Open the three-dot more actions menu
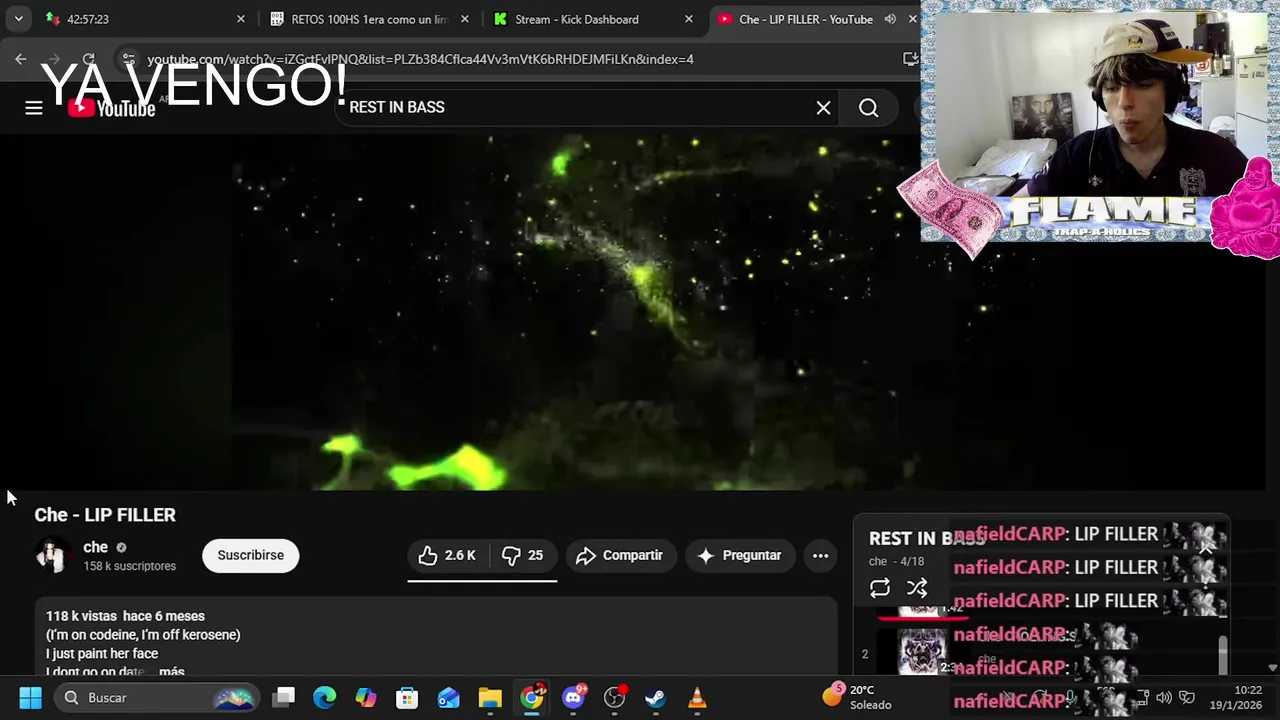 pos(820,555)
